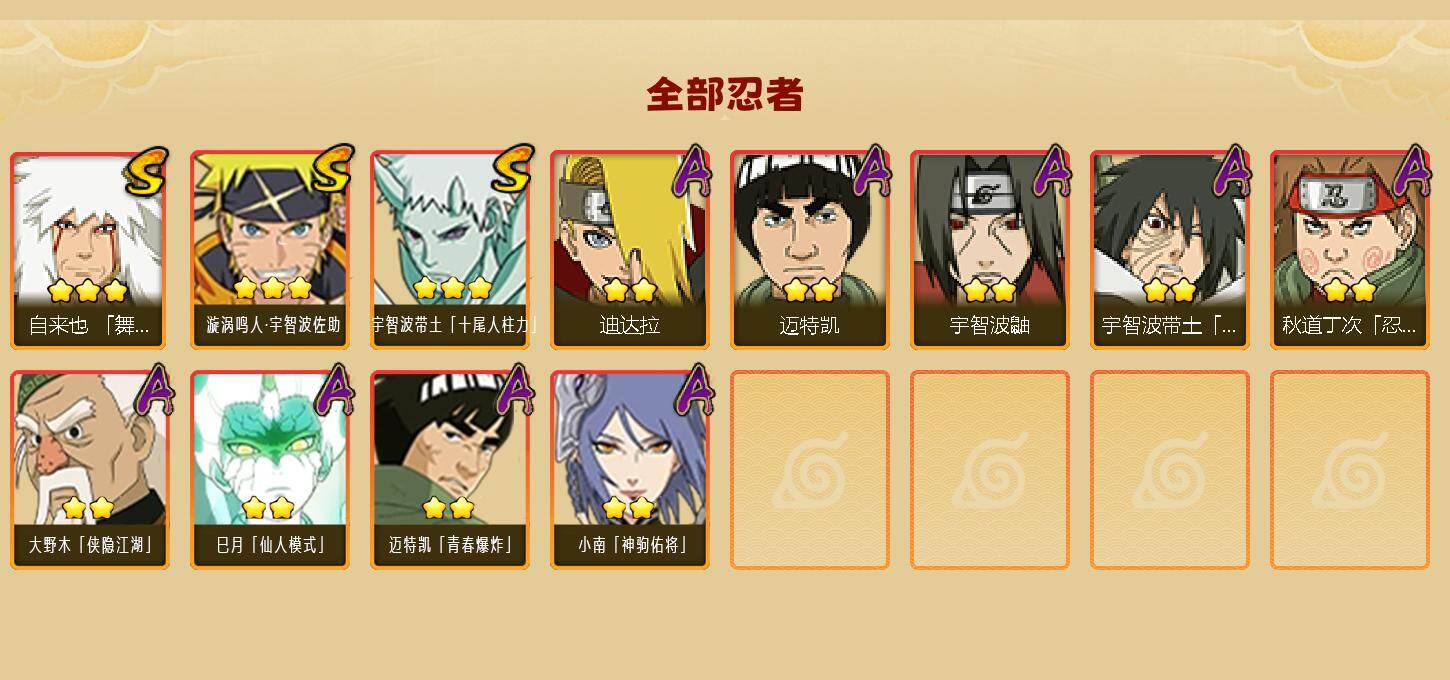
Task: Open the 宇智波鼬 ninja card
Action: click(x=990, y=250)
